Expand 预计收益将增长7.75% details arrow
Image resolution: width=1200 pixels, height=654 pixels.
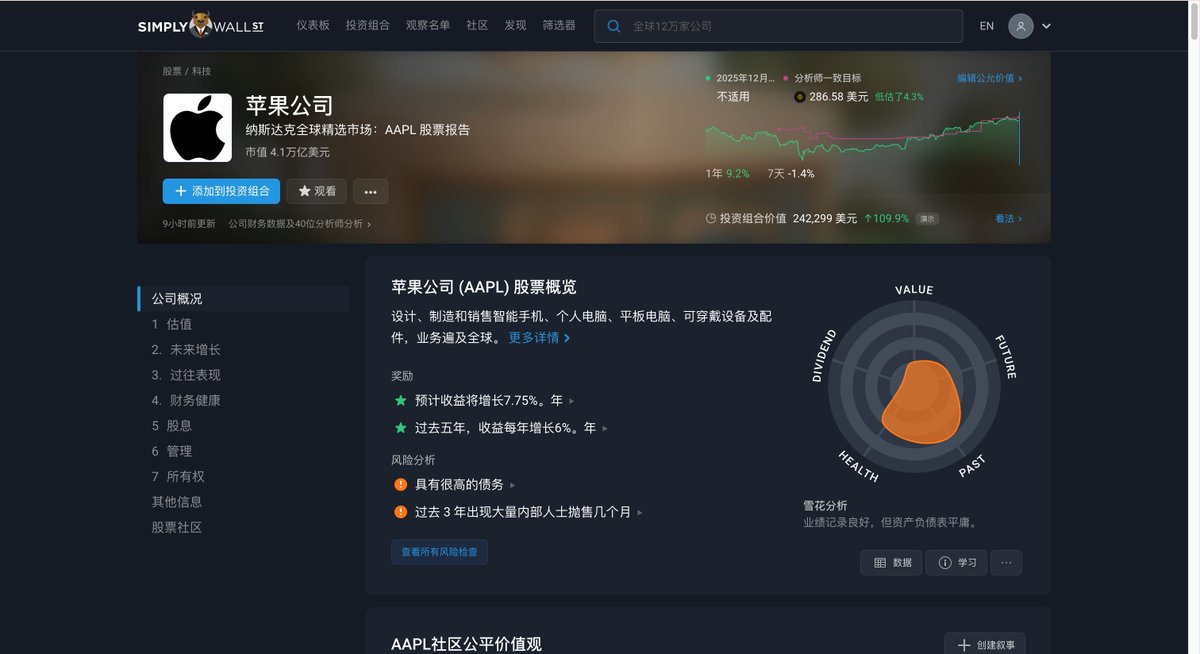coord(572,401)
